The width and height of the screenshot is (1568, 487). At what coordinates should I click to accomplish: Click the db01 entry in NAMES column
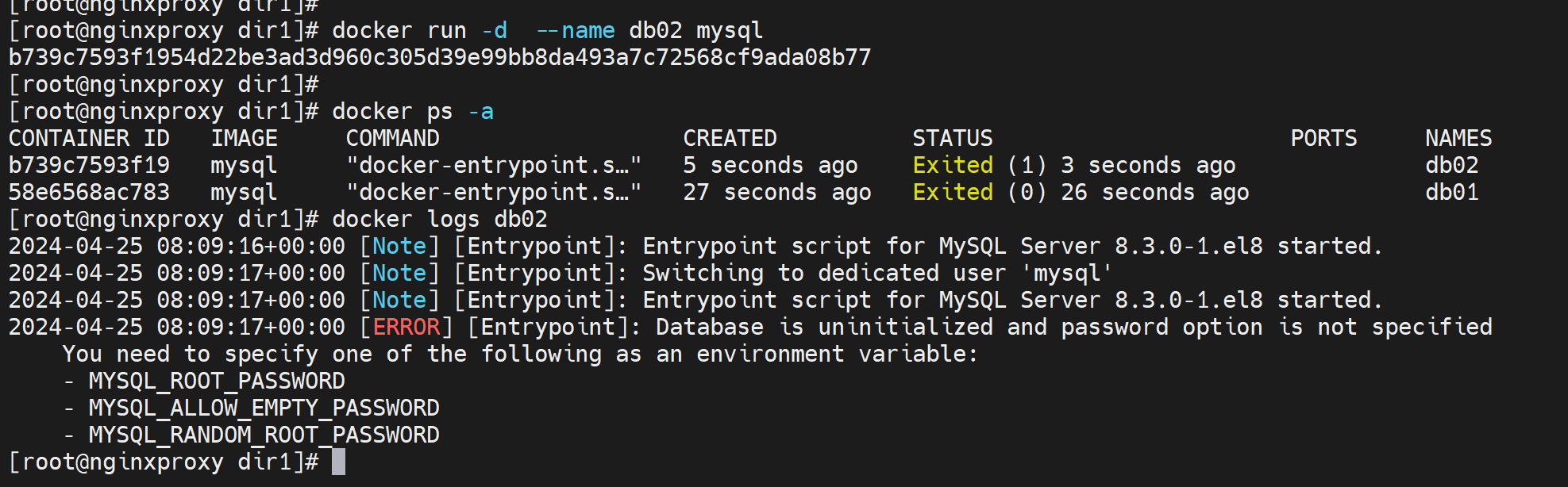click(1451, 192)
